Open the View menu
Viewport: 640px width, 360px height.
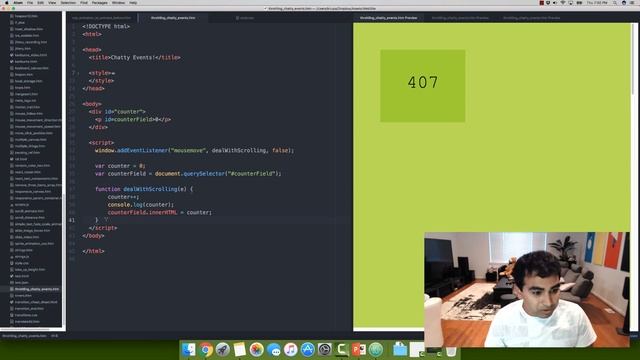(52, 2)
